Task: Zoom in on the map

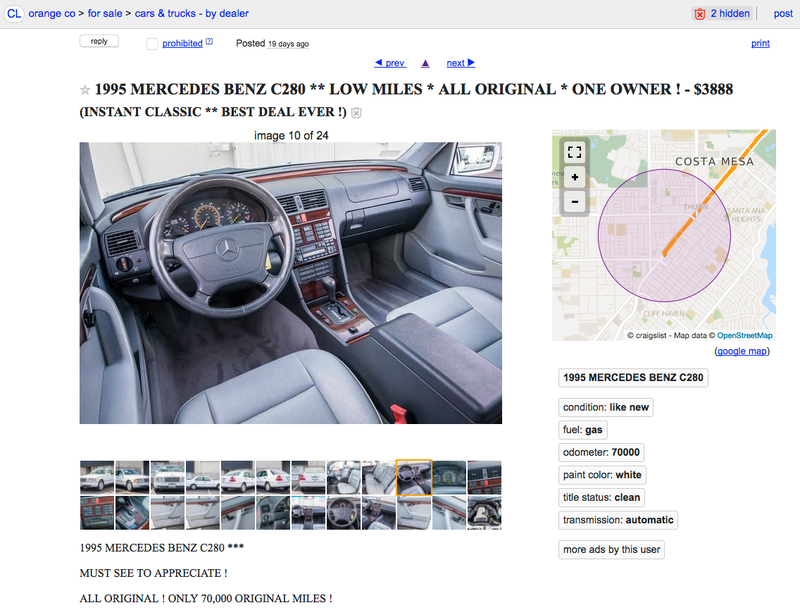Action: tap(574, 177)
